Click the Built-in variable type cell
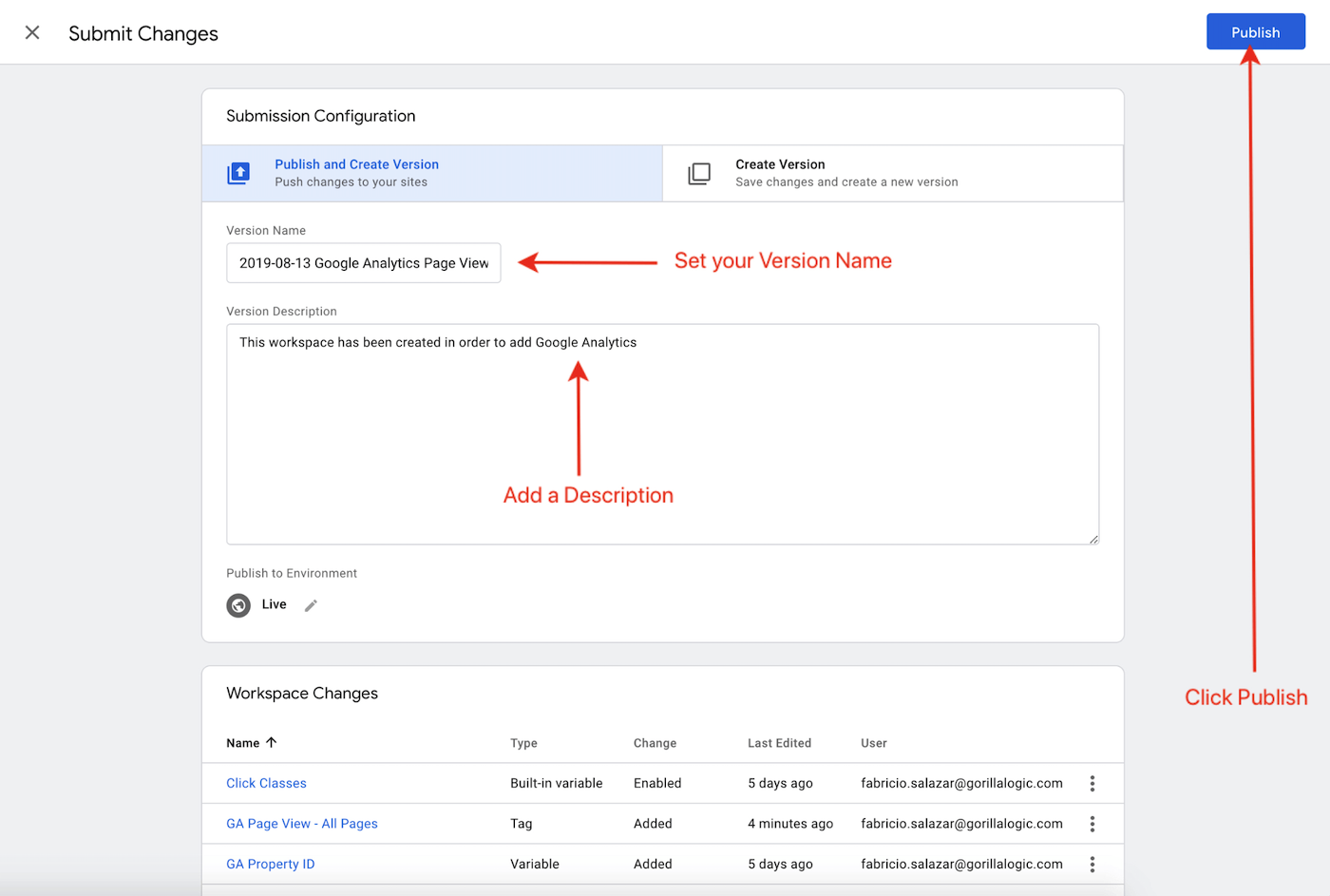 pos(557,783)
